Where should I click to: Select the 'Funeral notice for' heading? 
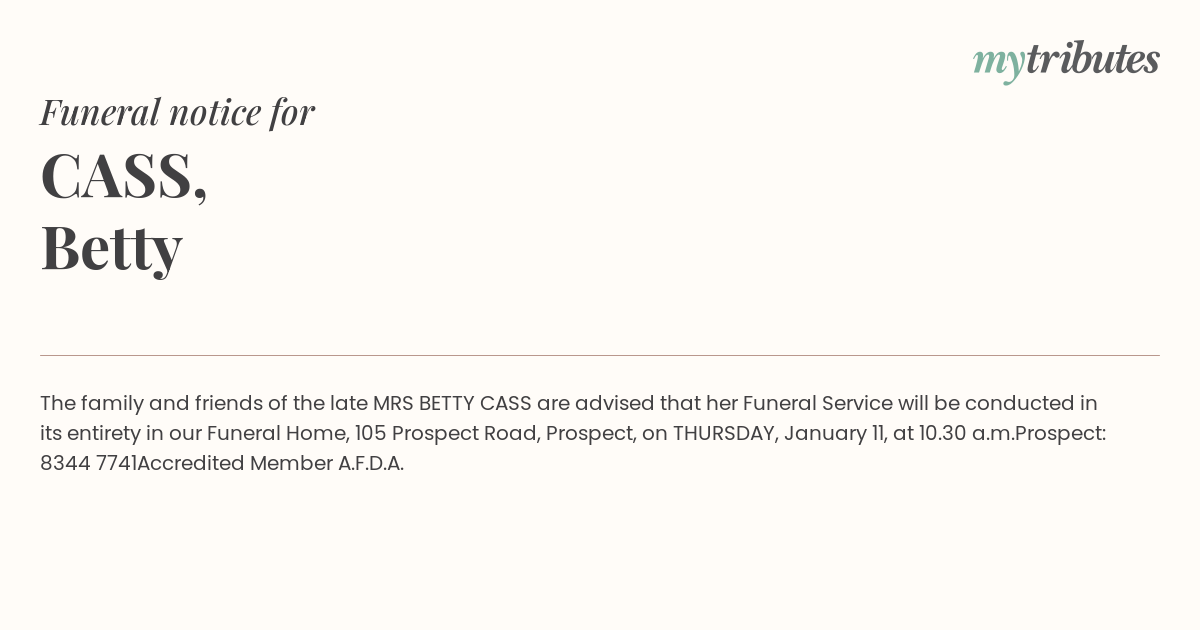tap(177, 112)
